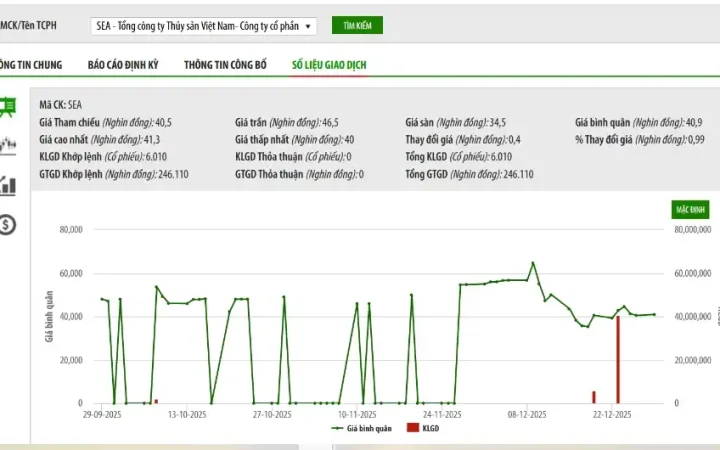Image resolution: width=720 pixels, height=450 pixels.
Task: Click the Giá Tham chiếu value 40,5
Action: pyautogui.click(x=163, y=123)
